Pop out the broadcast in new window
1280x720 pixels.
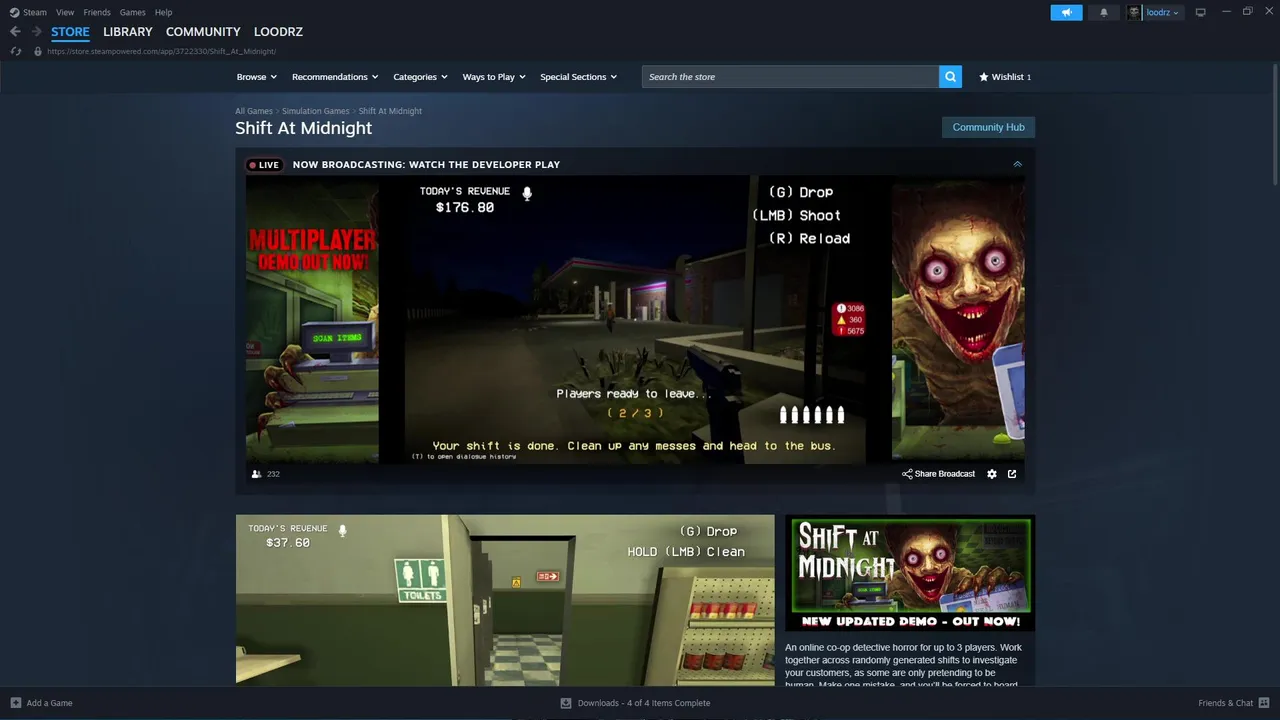coord(1012,474)
